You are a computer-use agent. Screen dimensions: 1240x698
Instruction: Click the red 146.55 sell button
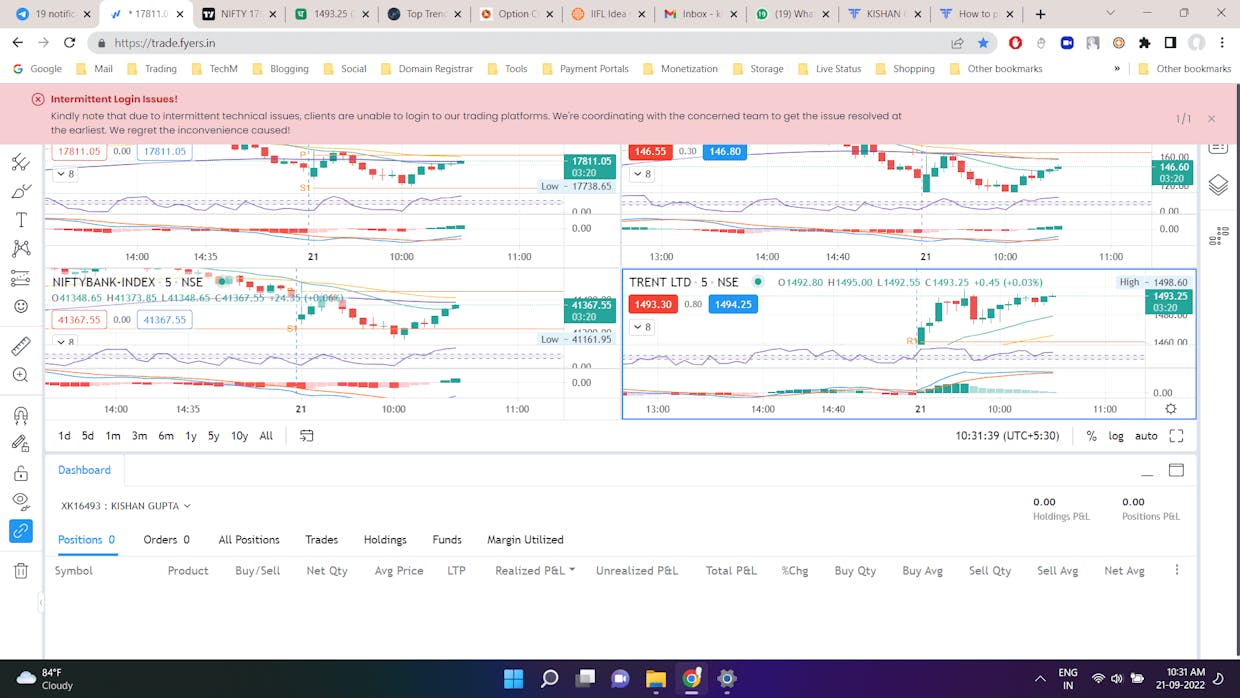[x=650, y=152]
